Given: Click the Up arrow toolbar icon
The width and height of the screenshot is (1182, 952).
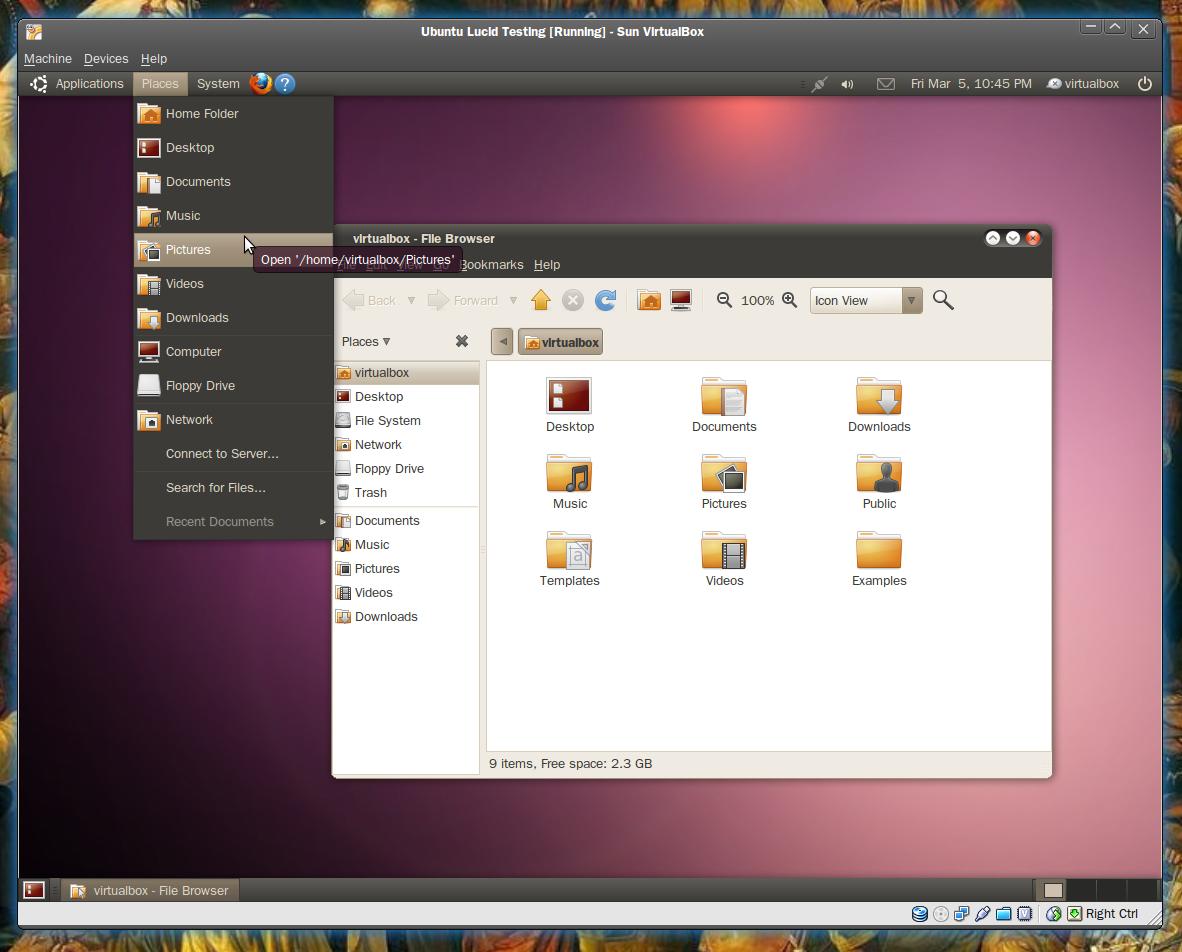Looking at the screenshot, I should [541, 300].
